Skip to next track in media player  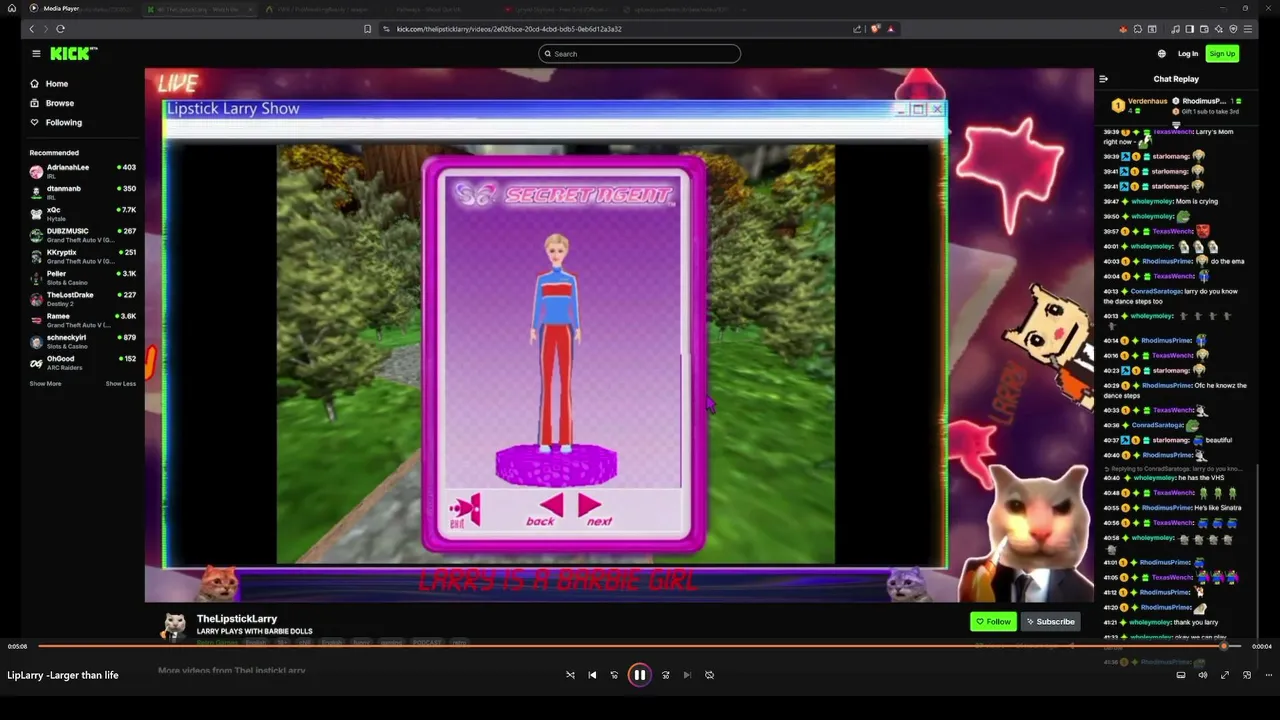click(x=687, y=675)
